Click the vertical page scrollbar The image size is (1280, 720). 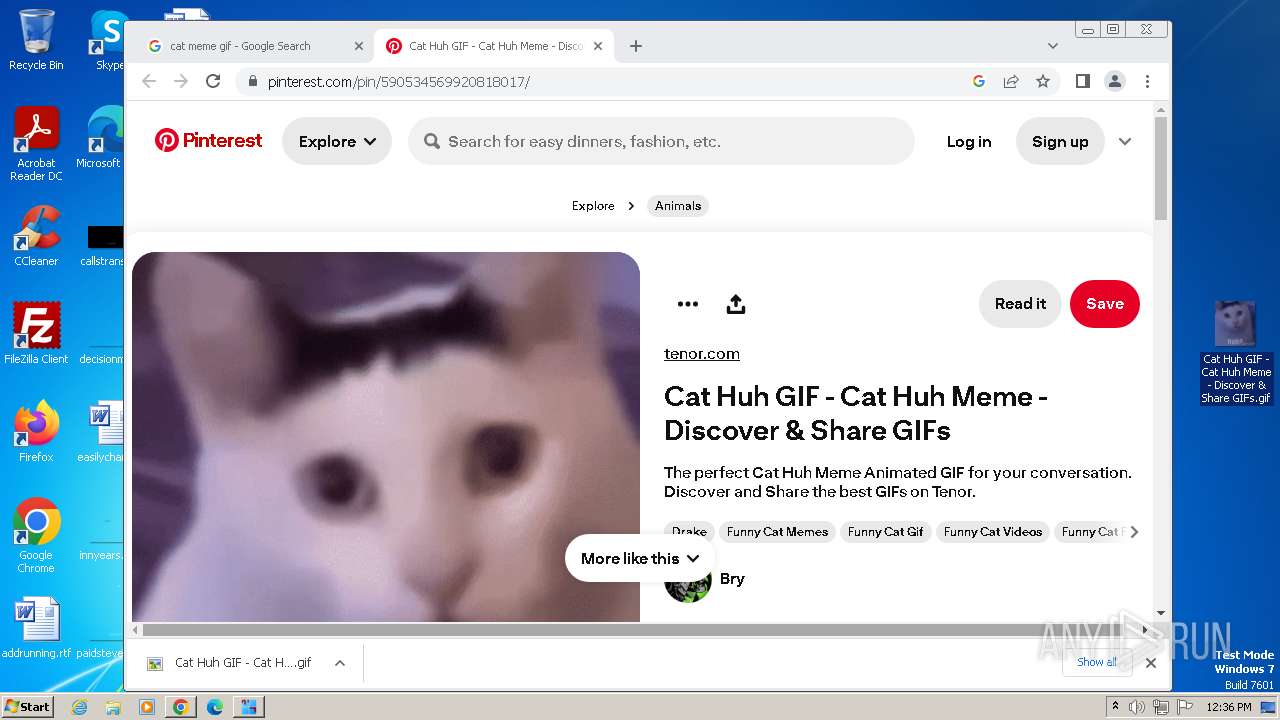(1161, 168)
